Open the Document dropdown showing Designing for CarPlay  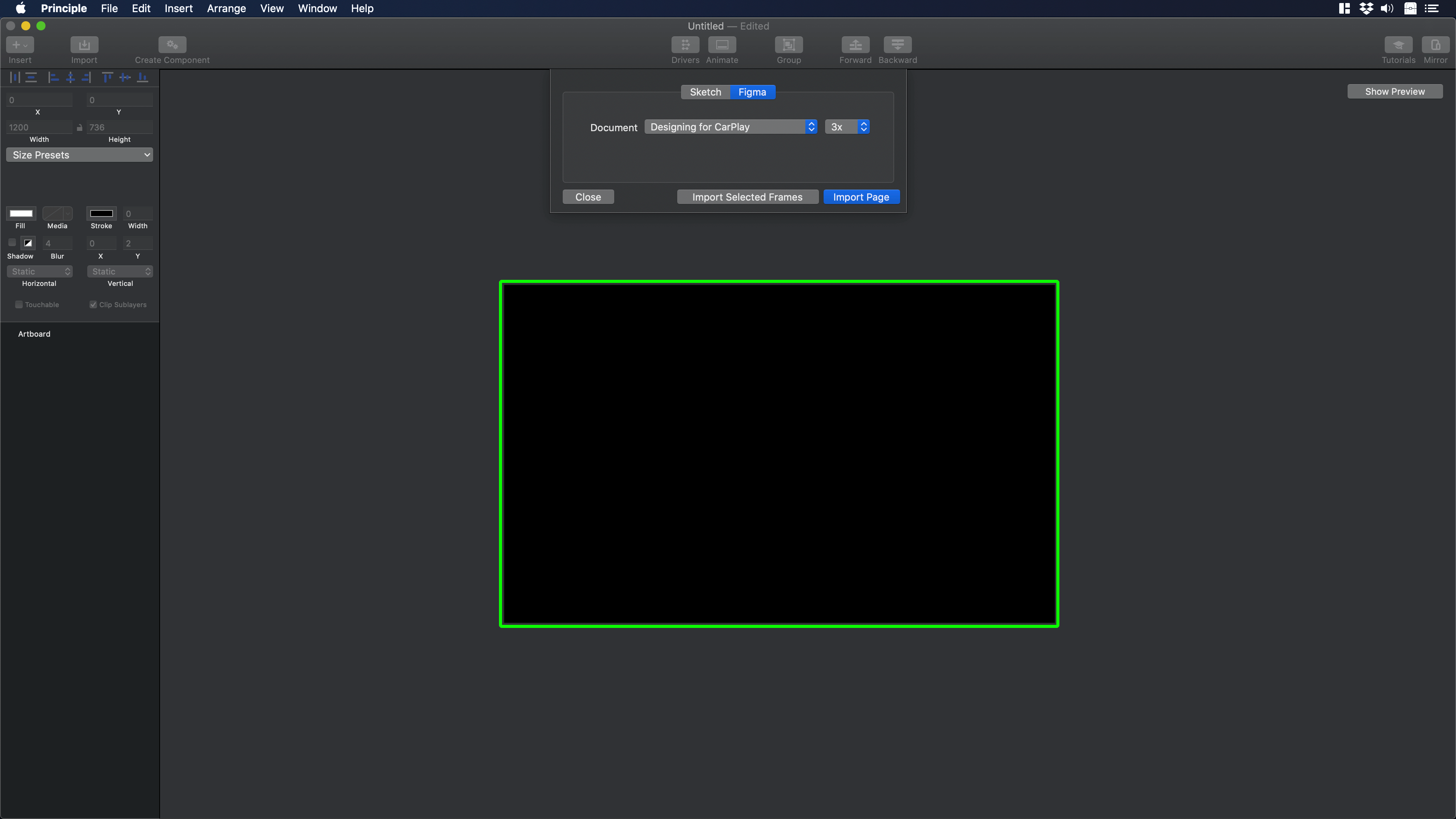(x=730, y=127)
